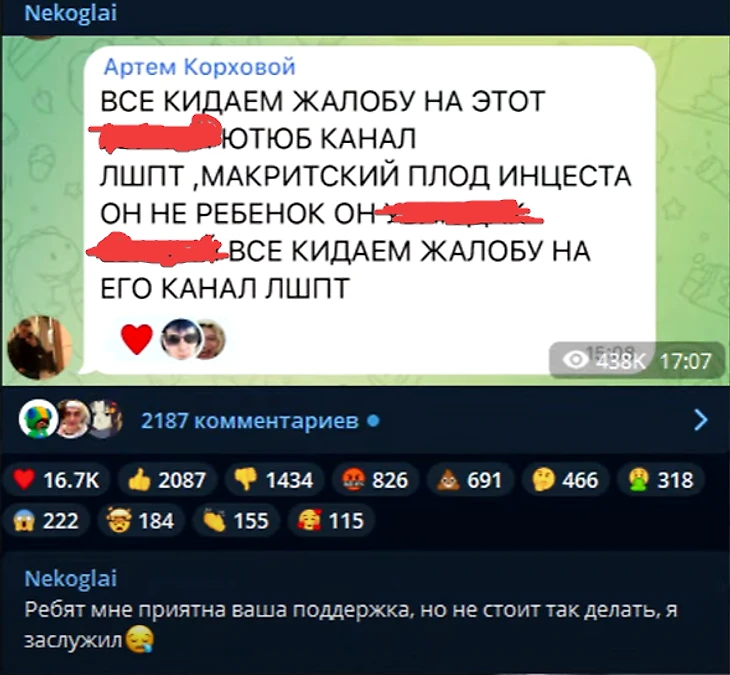The image size is (730, 675).
Task: Open Артем Корховой sender name
Action: (x=200, y=67)
